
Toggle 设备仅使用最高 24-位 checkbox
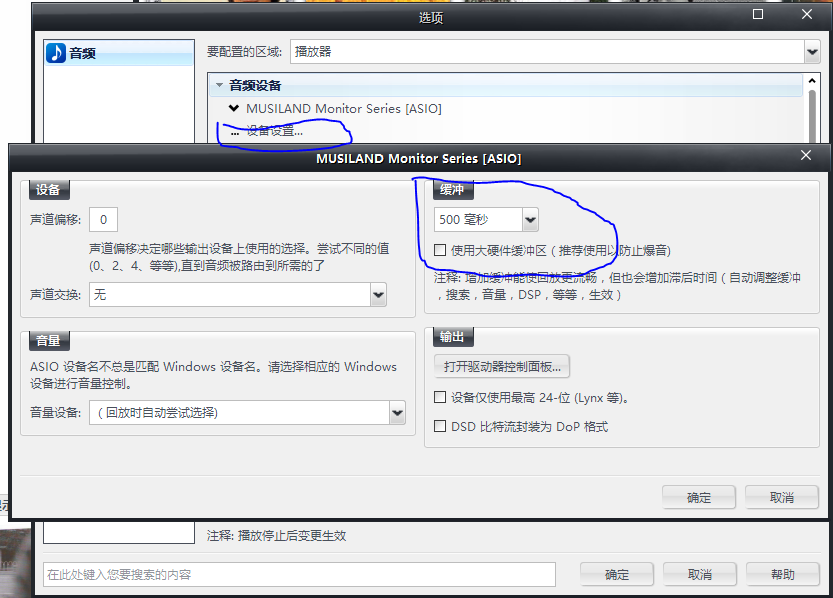(441, 397)
